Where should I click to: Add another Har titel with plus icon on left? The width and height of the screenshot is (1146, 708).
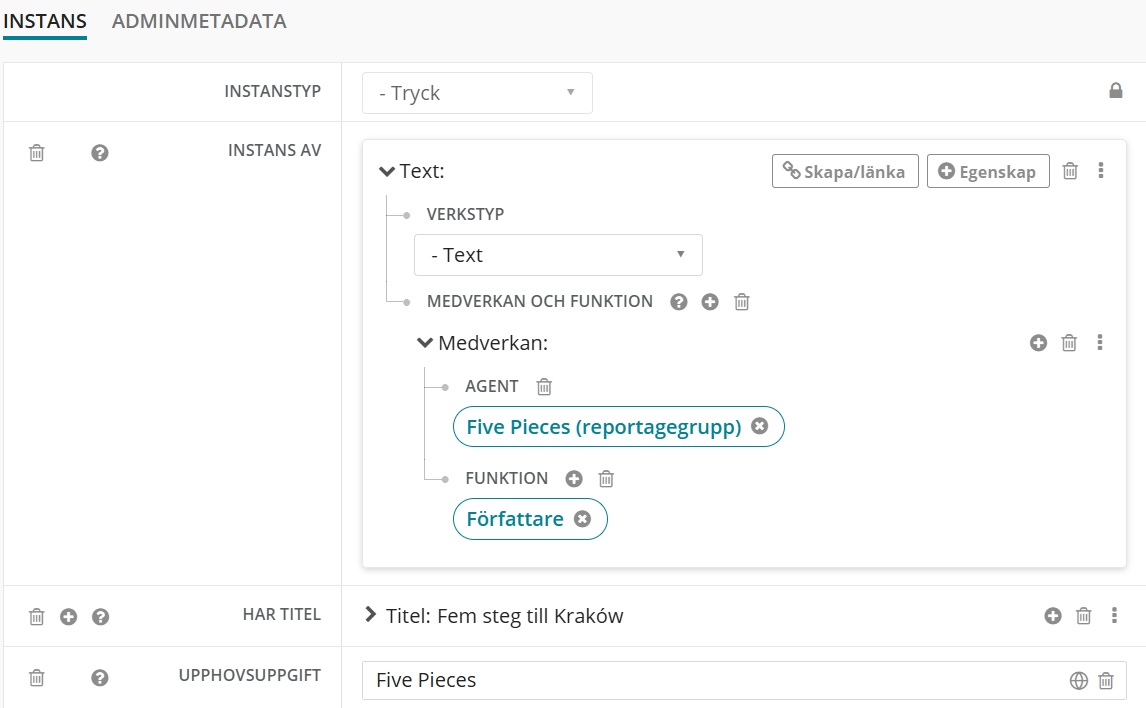click(x=69, y=616)
